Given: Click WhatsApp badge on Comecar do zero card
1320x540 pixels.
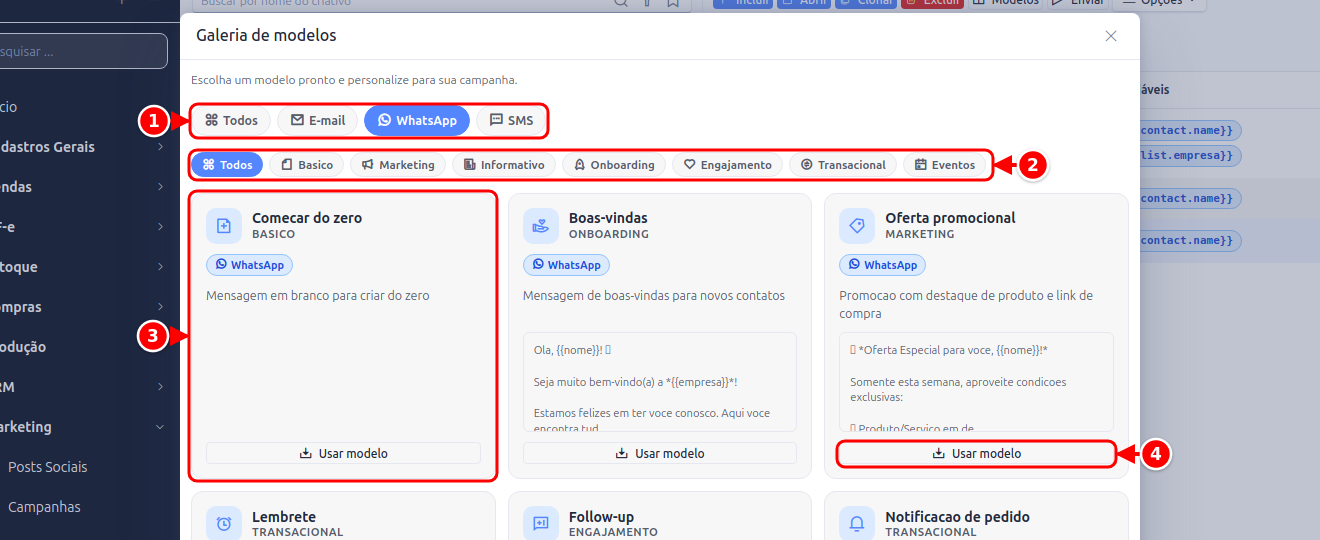Looking at the screenshot, I should click(249, 265).
